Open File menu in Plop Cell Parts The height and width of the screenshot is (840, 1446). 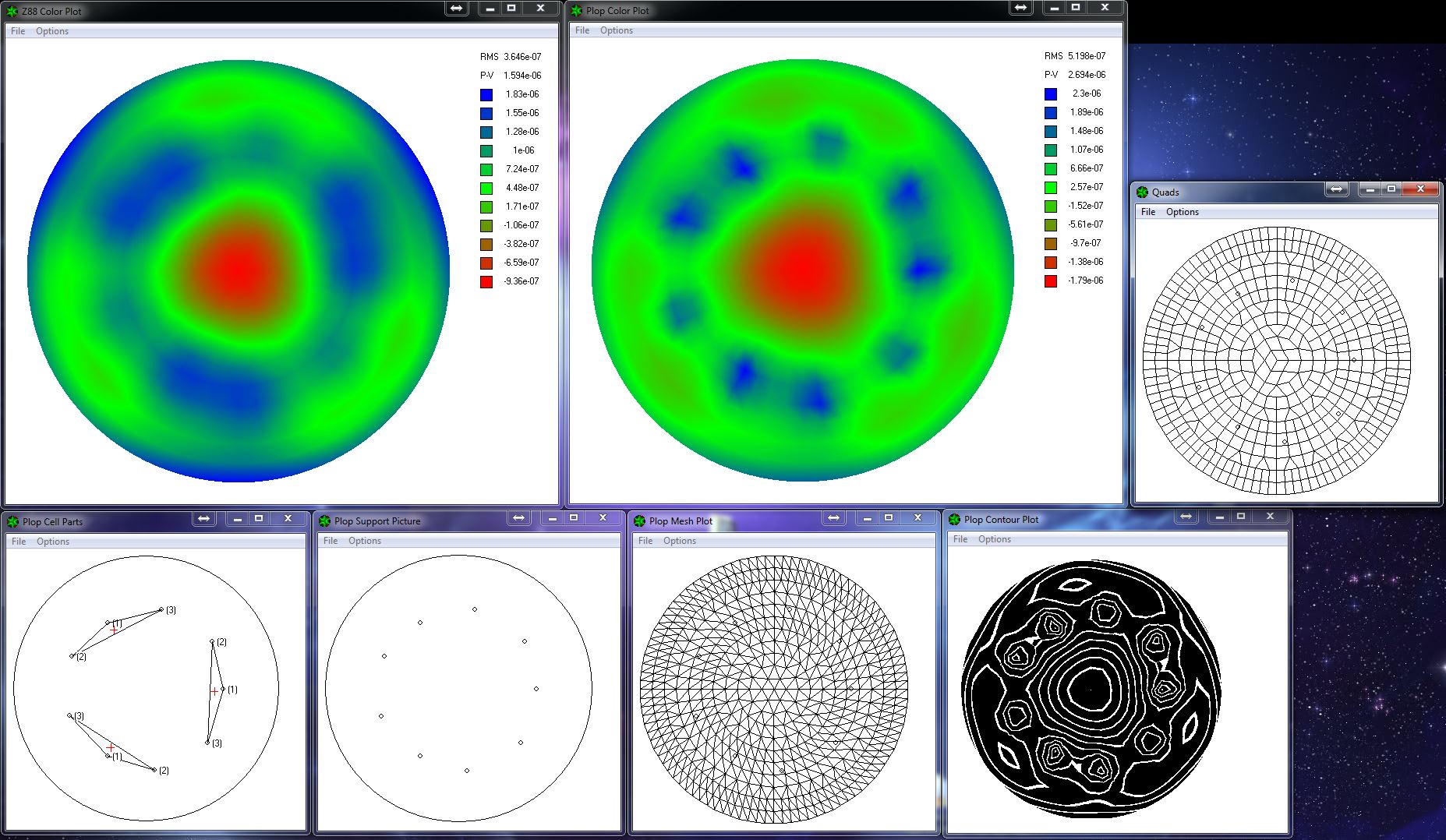tap(19, 542)
